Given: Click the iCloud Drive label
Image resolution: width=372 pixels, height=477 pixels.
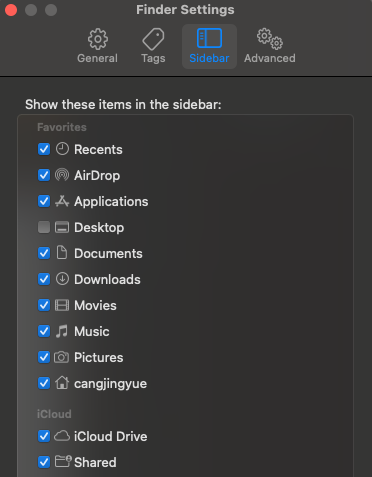Looking at the screenshot, I should click(111, 436).
